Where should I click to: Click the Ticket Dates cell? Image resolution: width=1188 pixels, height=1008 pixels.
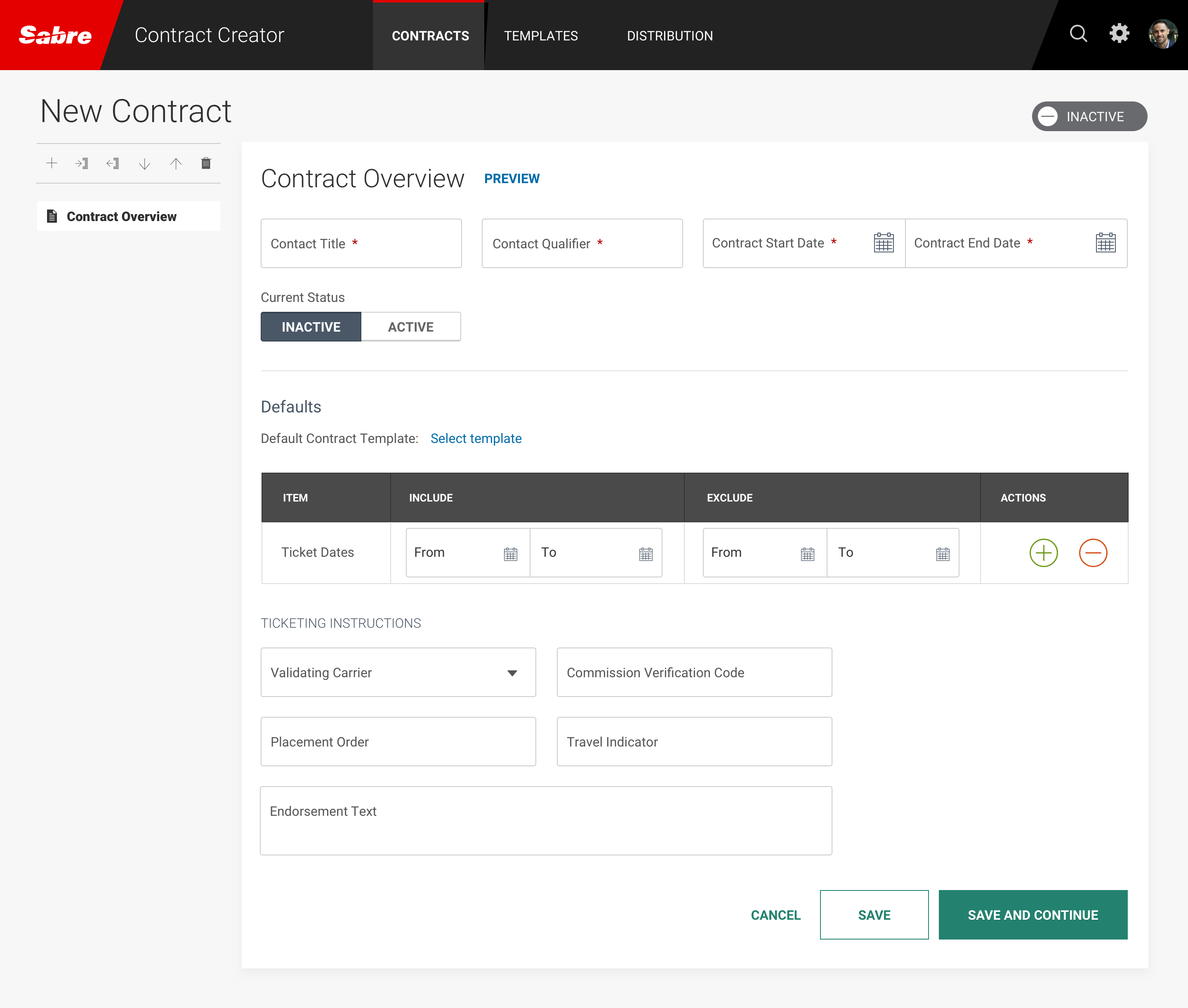click(326, 553)
